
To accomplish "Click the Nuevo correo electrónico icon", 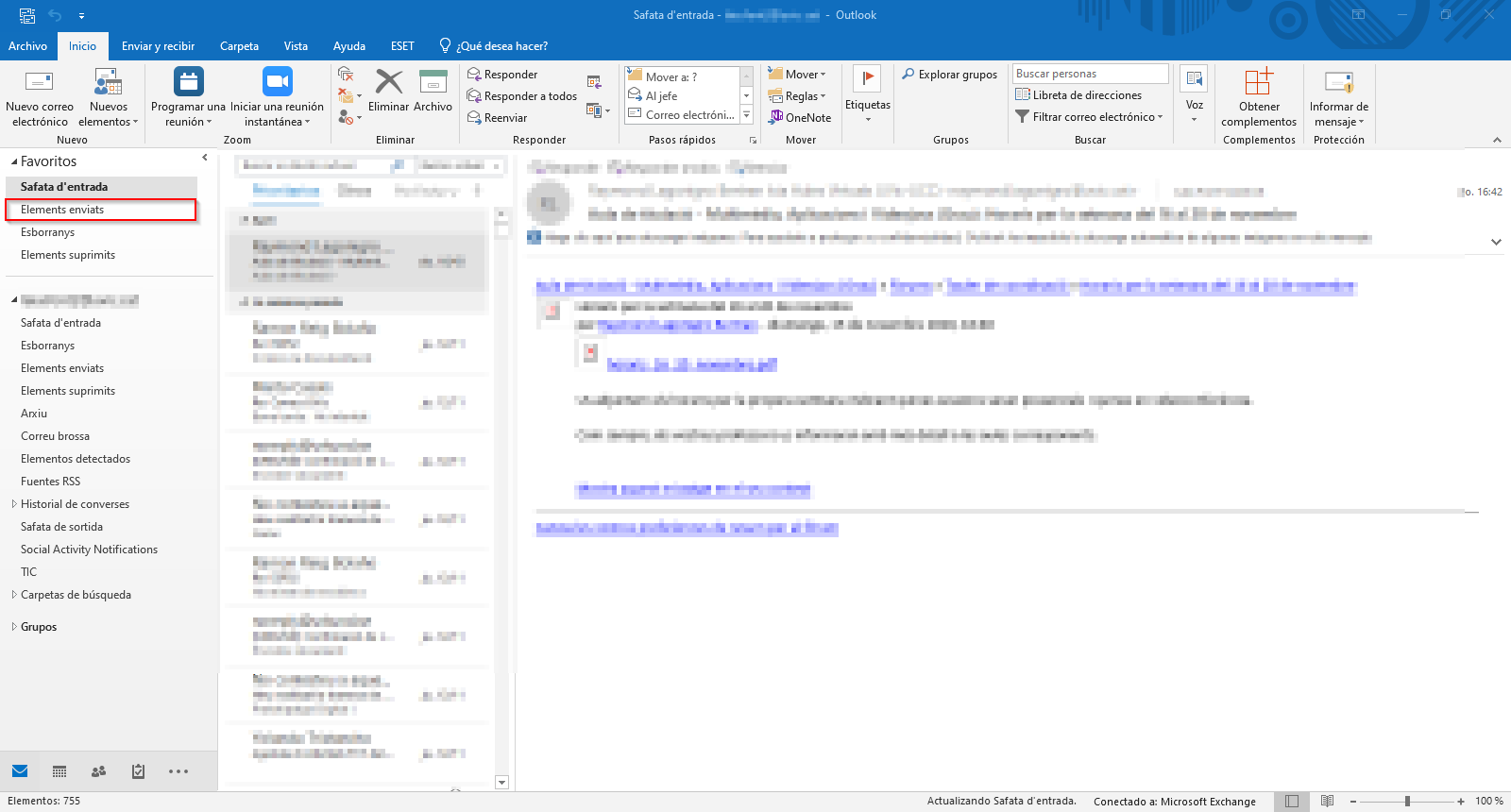I will 39,82.
